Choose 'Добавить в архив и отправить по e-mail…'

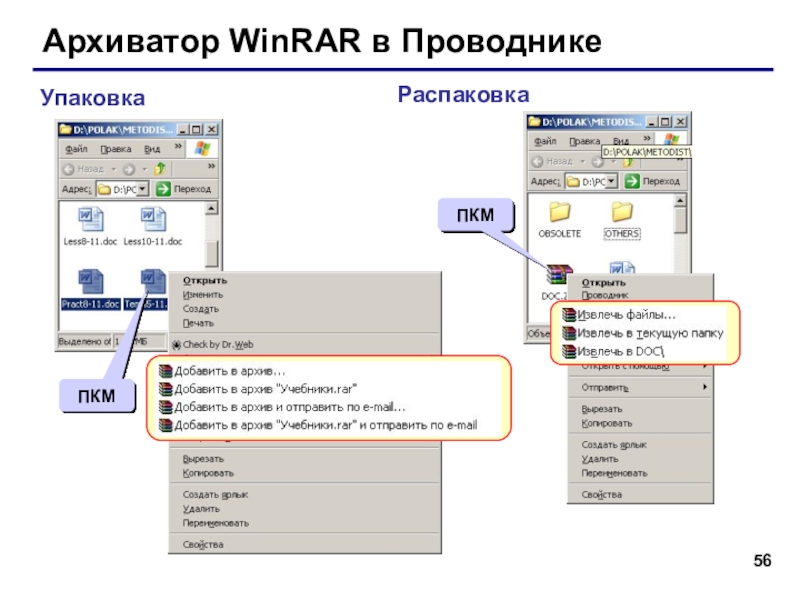click(x=282, y=407)
